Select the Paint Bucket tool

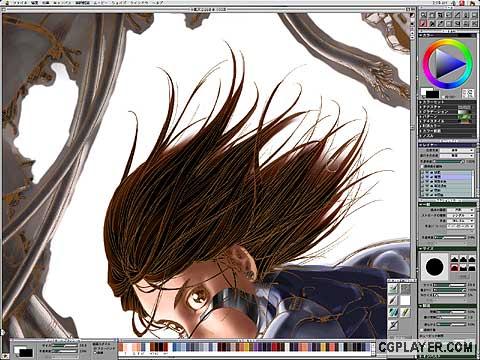coord(432,24)
